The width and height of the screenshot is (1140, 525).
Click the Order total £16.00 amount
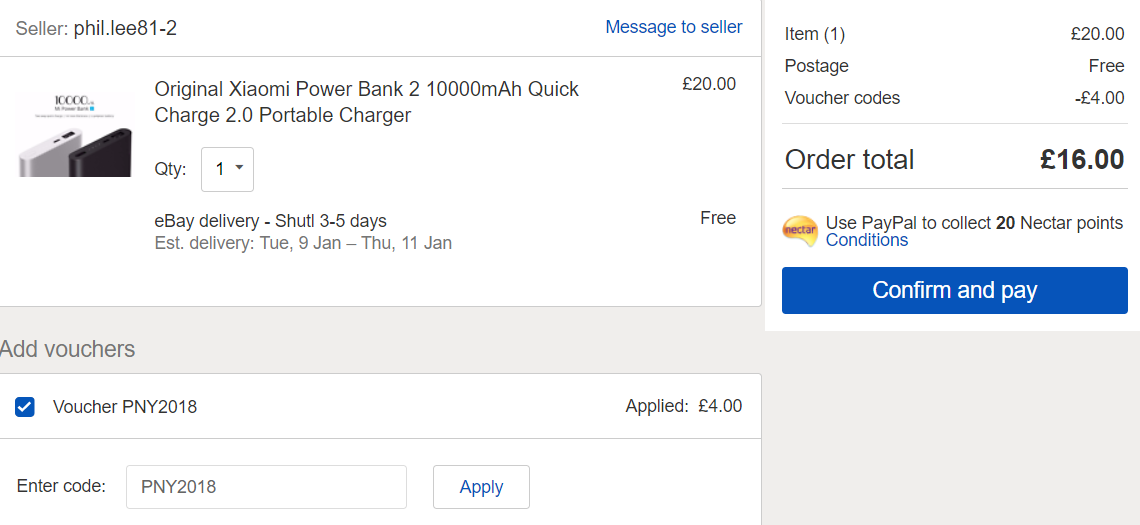tap(1082, 159)
